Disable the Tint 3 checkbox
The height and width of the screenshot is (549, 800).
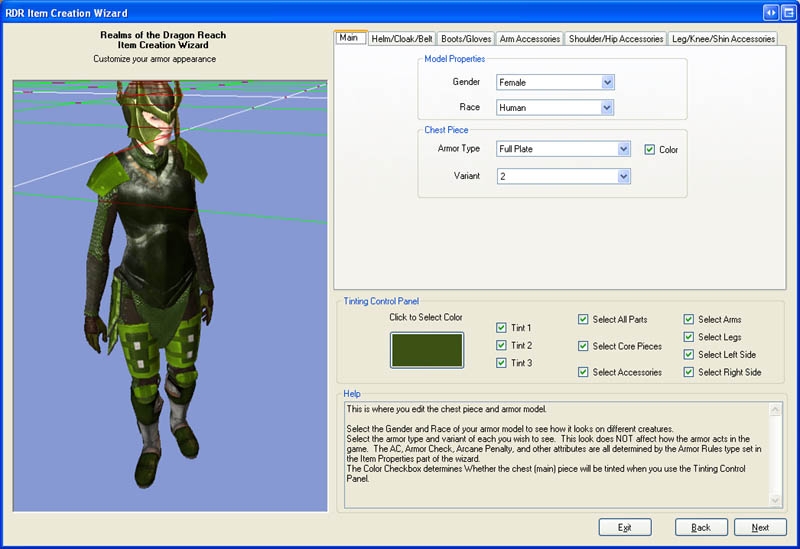pyautogui.click(x=502, y=363)
